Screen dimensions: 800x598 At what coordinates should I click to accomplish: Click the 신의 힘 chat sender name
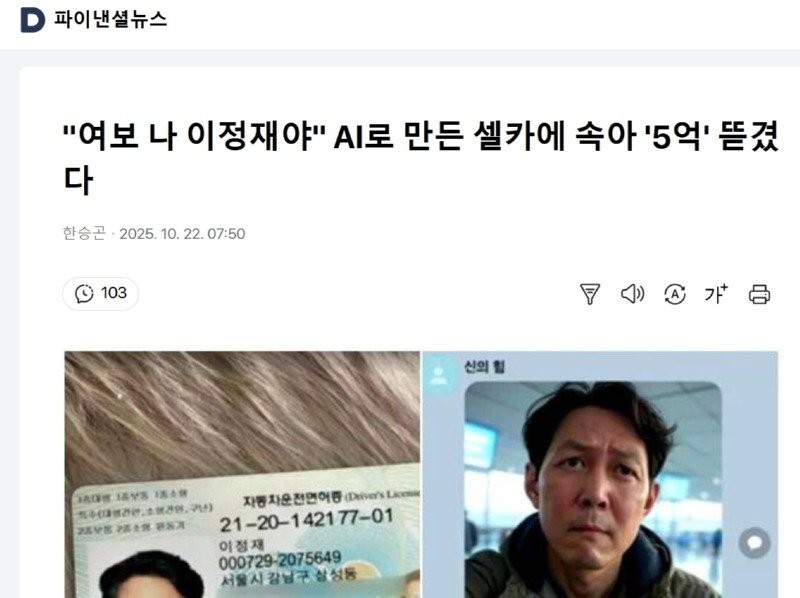pos(484,367)
